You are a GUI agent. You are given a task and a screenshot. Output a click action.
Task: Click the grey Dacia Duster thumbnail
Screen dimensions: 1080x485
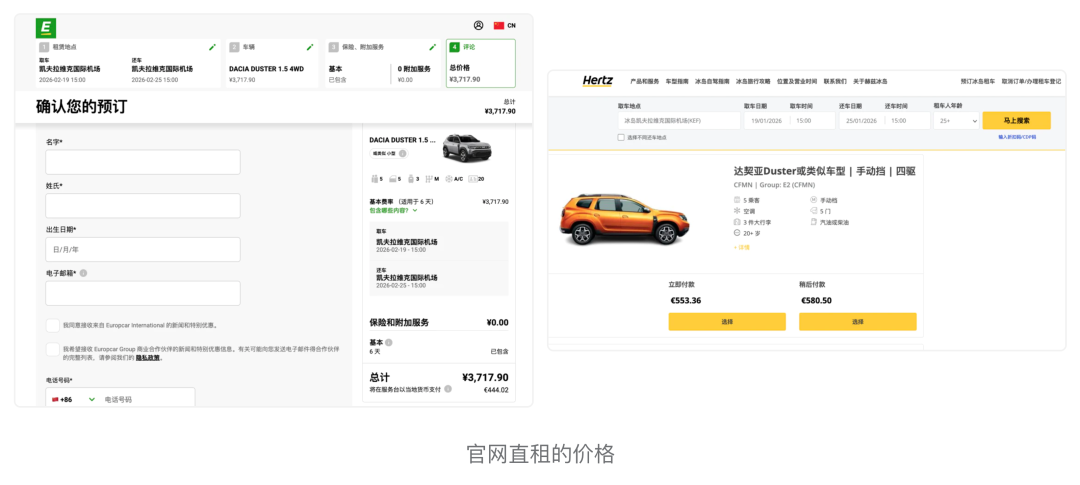tap(467, 147)
